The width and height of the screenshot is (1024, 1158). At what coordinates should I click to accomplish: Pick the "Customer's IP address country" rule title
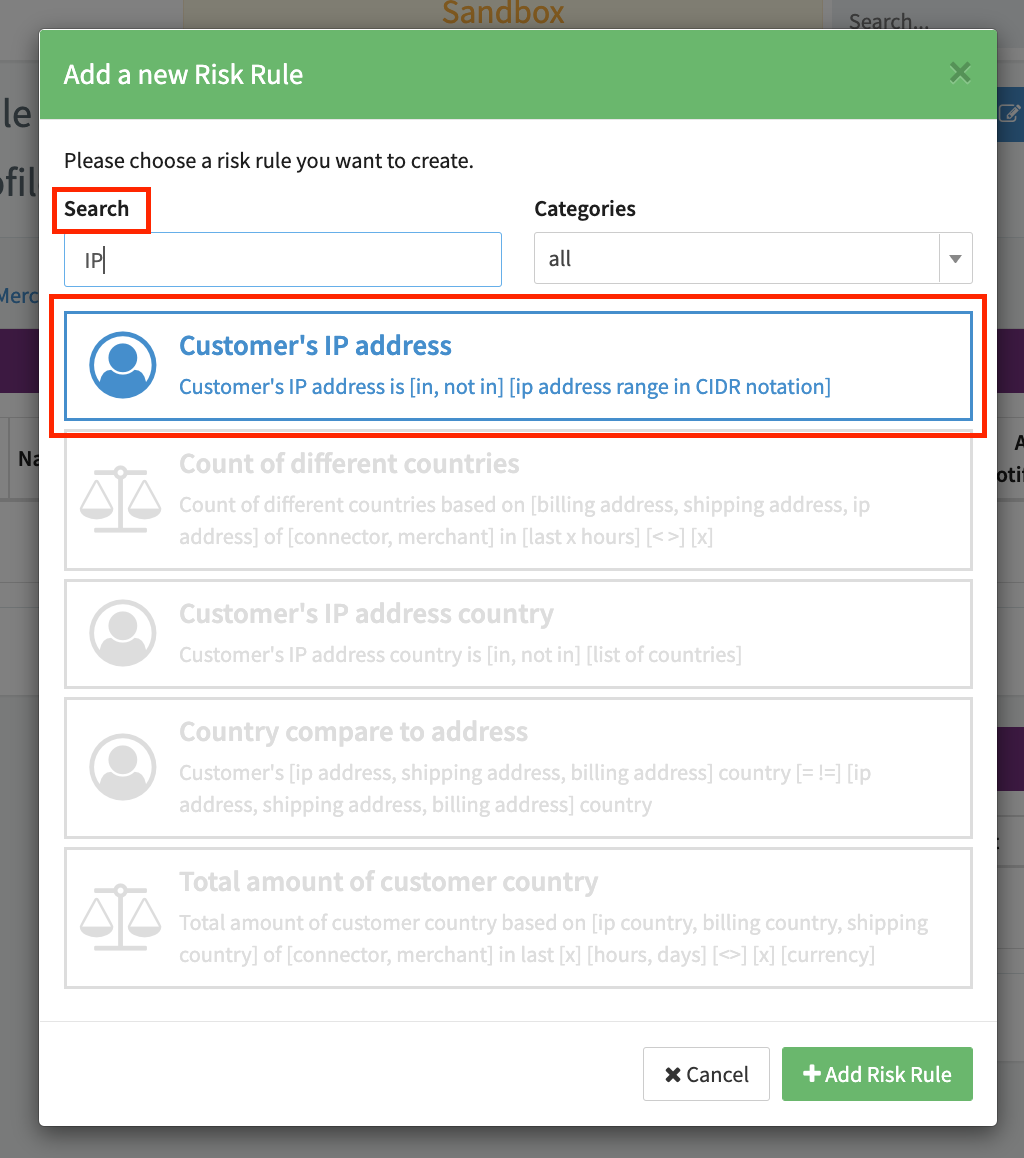pos(366,614)
